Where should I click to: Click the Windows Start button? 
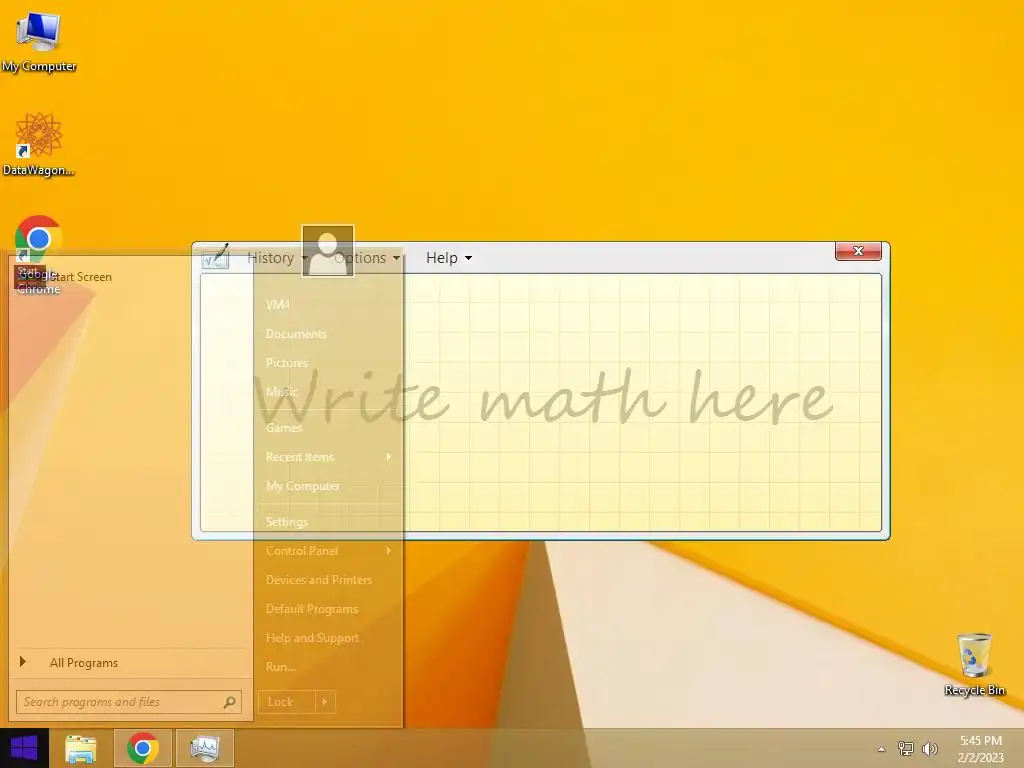(x=24, y=748)
